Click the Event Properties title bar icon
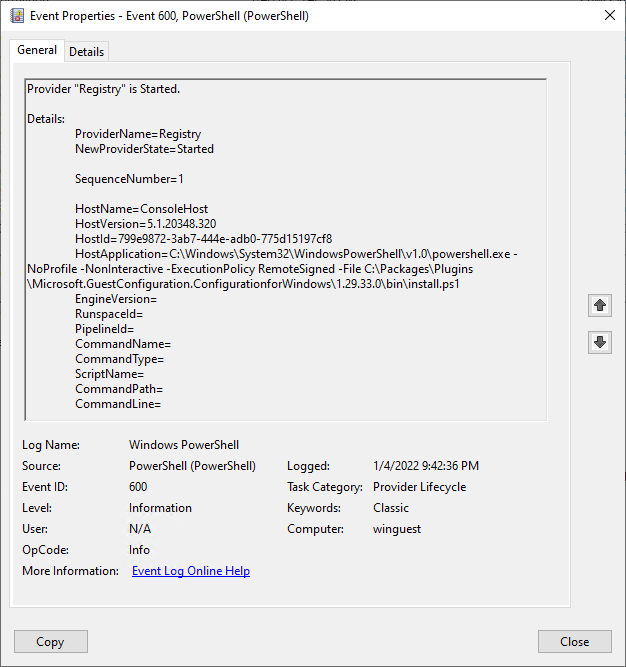626x667 pixels. pyautogui.click(x=17, y=16)
